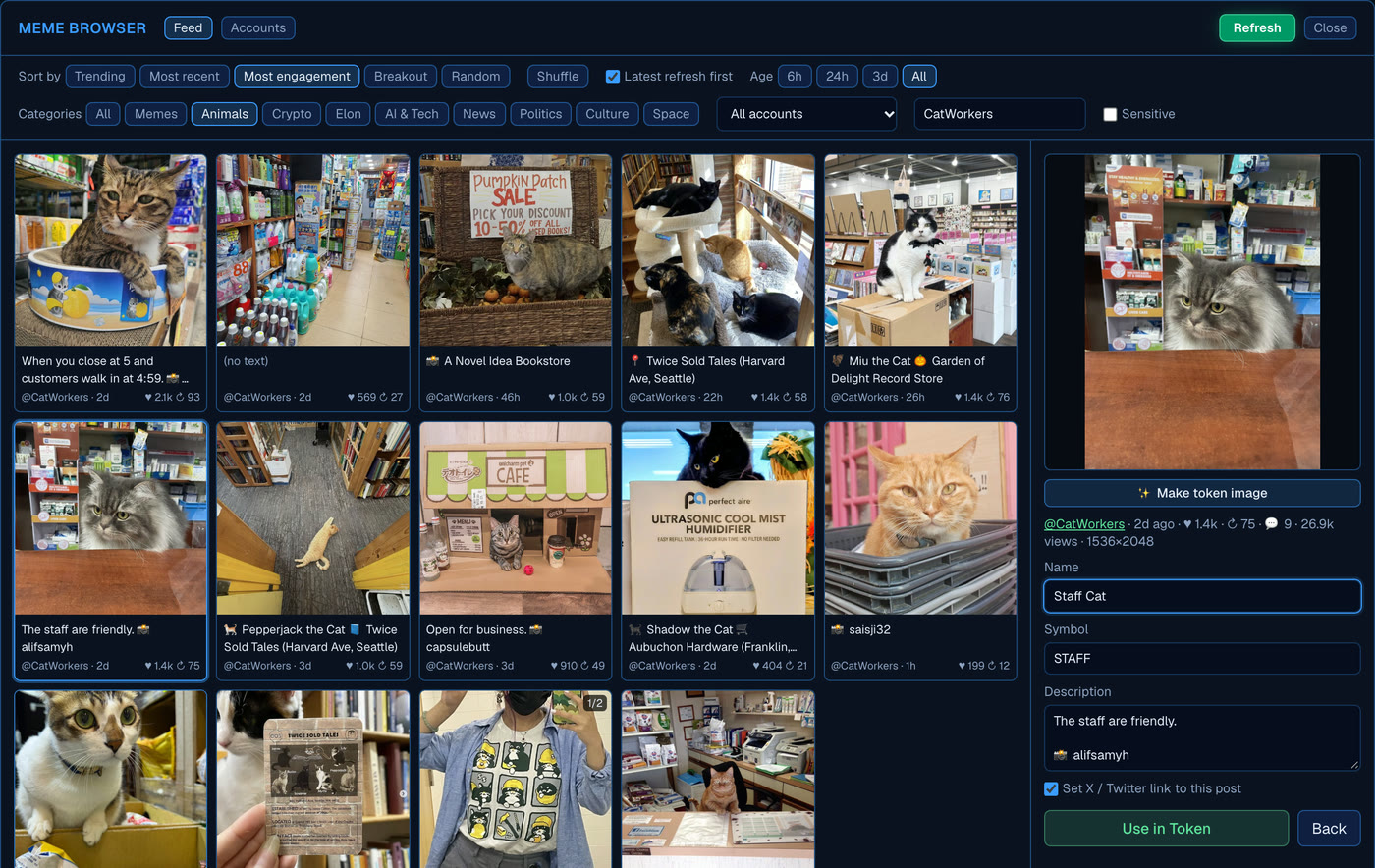Filter by the News category
This screenshot has height=868, width=1375.
(x=479, y=114)
